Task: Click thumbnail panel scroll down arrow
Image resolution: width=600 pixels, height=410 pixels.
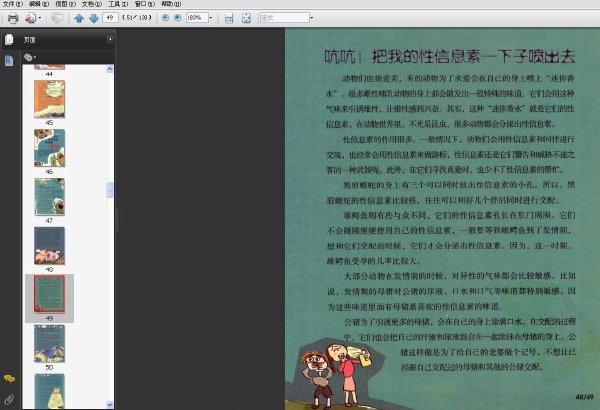Action: click(x=110, y=405)
